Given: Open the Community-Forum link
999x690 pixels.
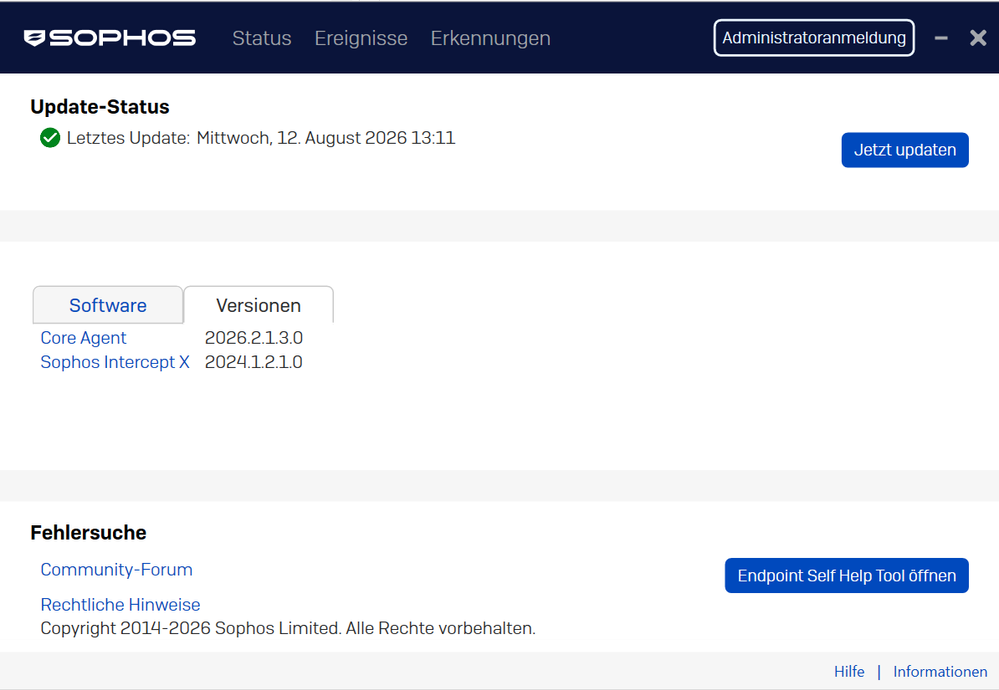Looking at the screenshot, I should pos(117,570).
